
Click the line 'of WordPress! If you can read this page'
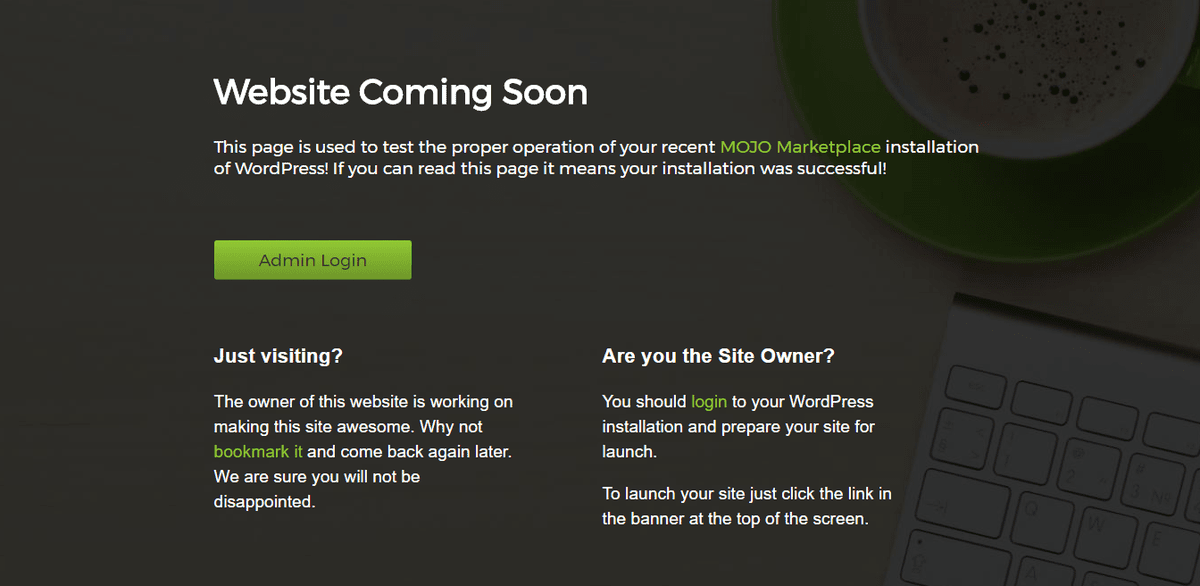pyautogui.click(x=550, y=169)
